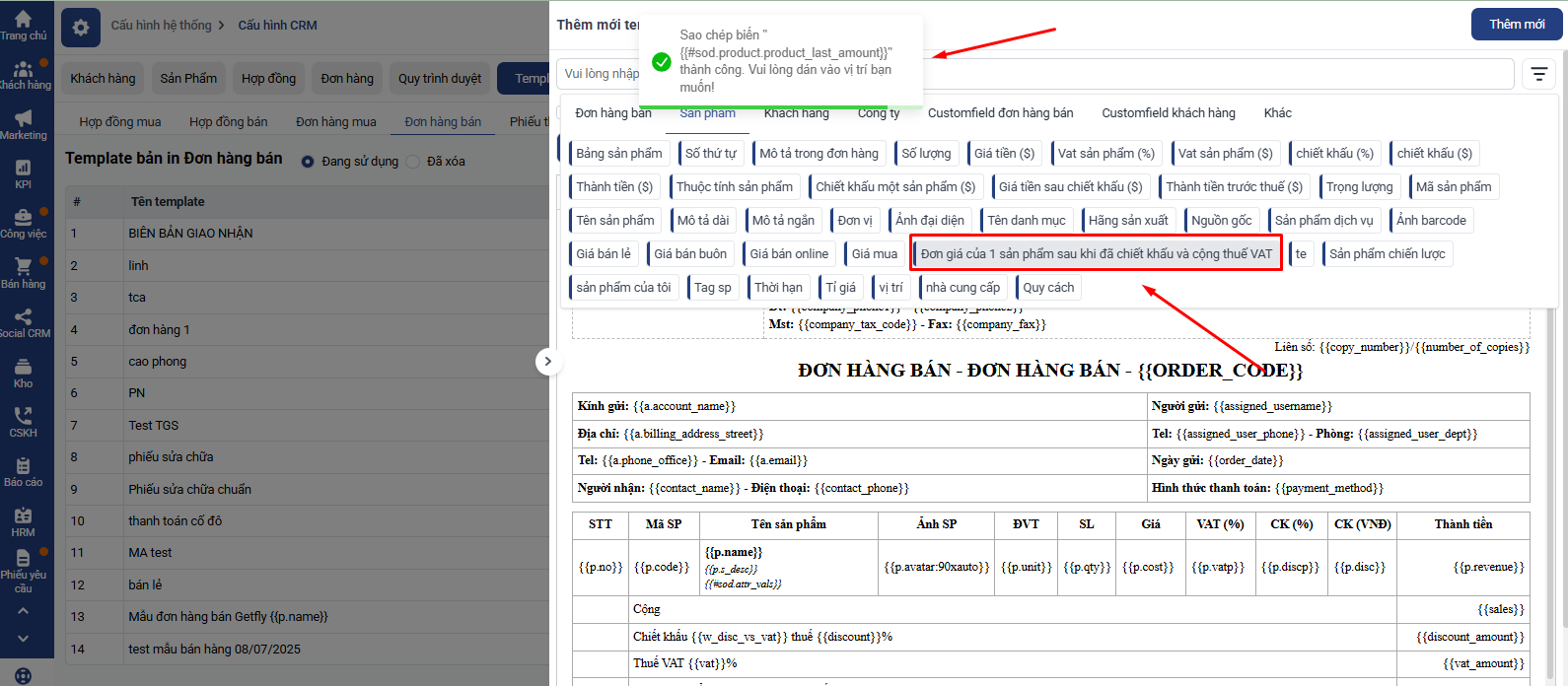This screenshot has width=1568, height=686.
Task: Switch to the Hợp đồng mua tab
Action: point(120,122)
